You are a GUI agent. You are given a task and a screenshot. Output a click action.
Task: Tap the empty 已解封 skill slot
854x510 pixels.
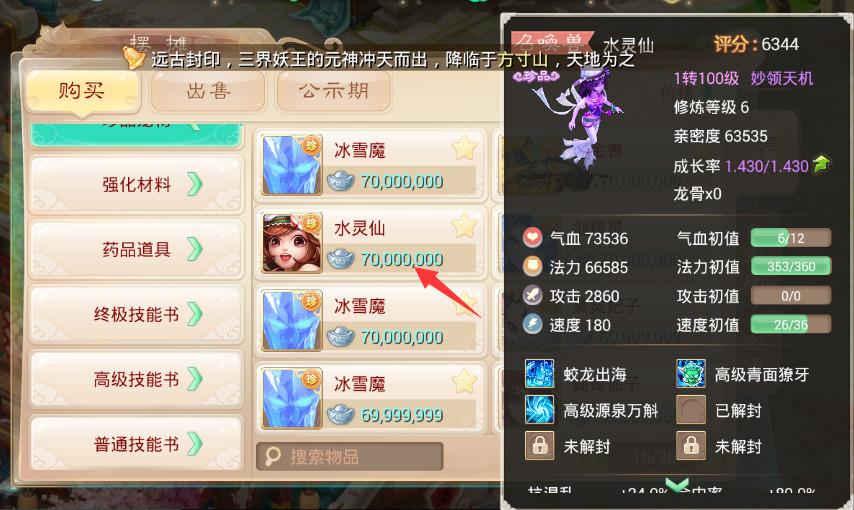(691, 410)
